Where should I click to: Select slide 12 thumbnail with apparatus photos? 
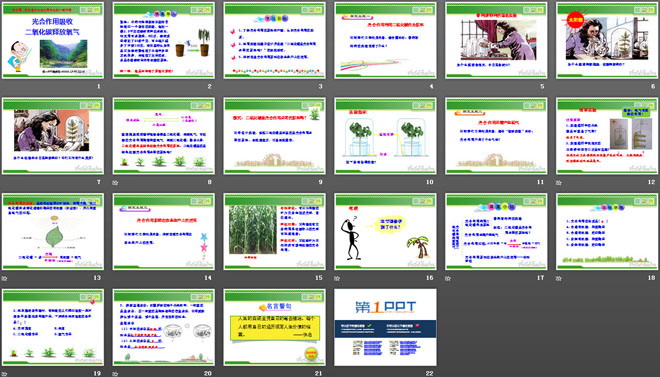coord(607,136)
